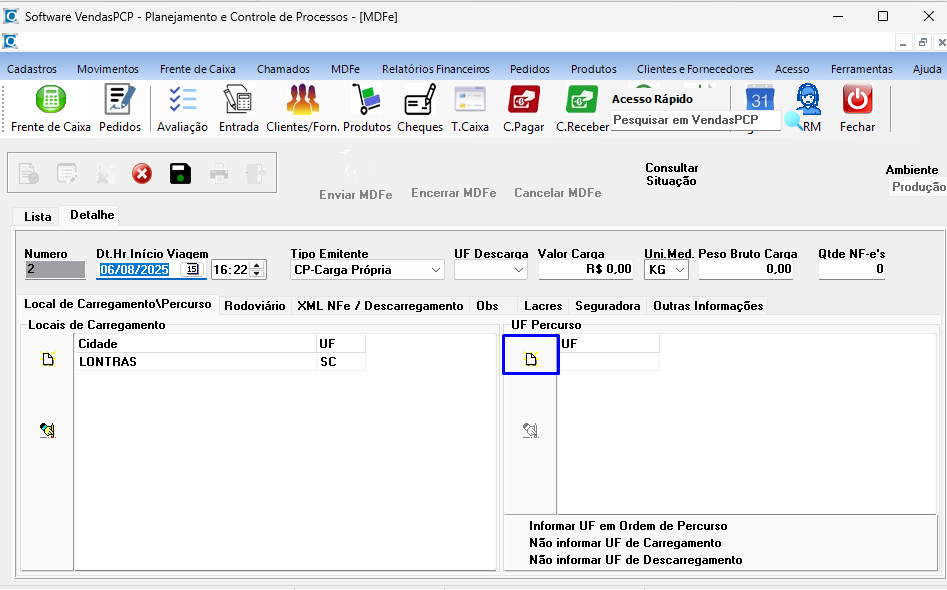Viewport: 947px width, 590px height.
Task: Open calendar picker for Dt.Hr Início Viagem
Action: 190,269
